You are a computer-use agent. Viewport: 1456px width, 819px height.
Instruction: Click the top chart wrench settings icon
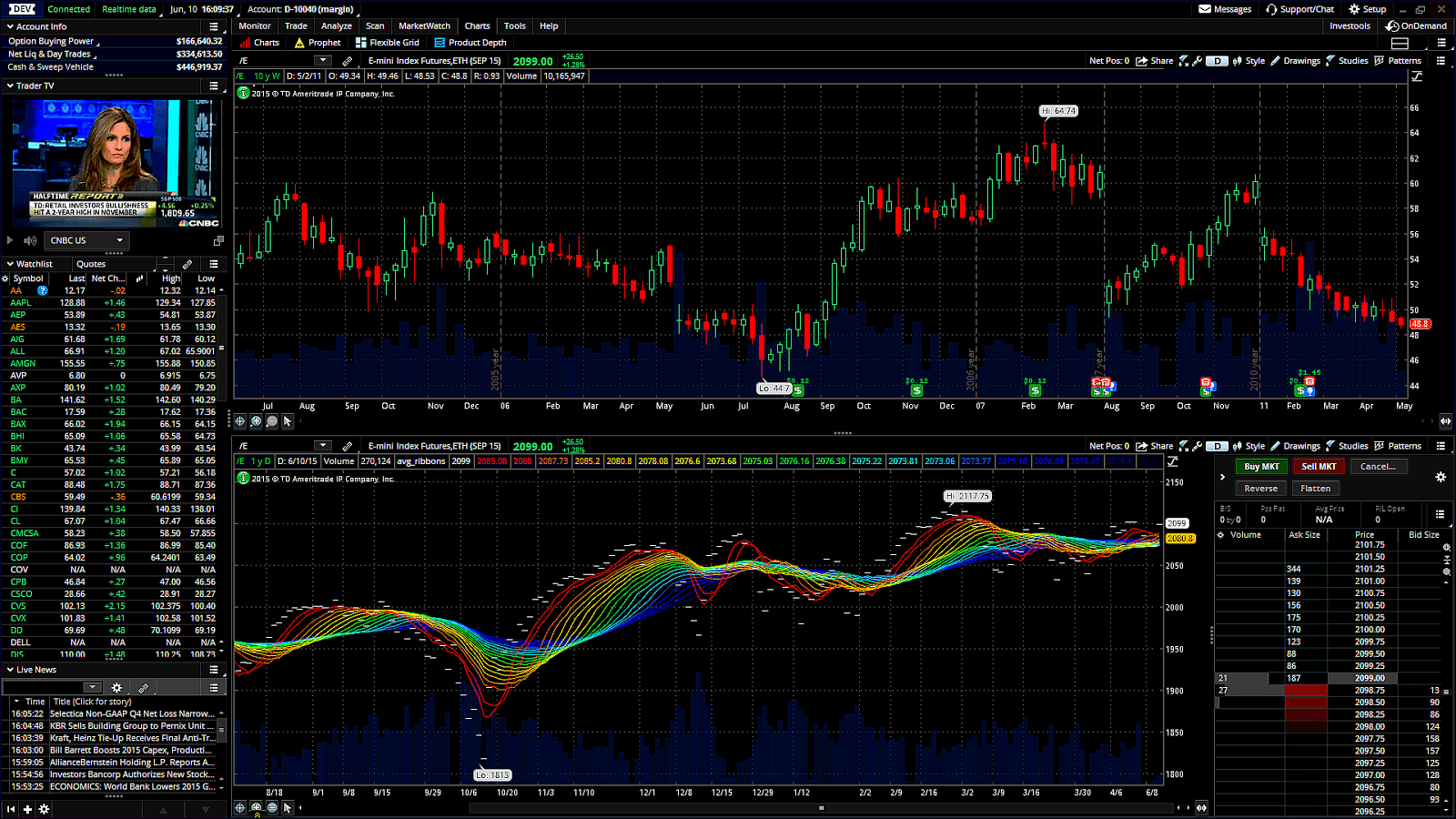(x=1198, y=61)
